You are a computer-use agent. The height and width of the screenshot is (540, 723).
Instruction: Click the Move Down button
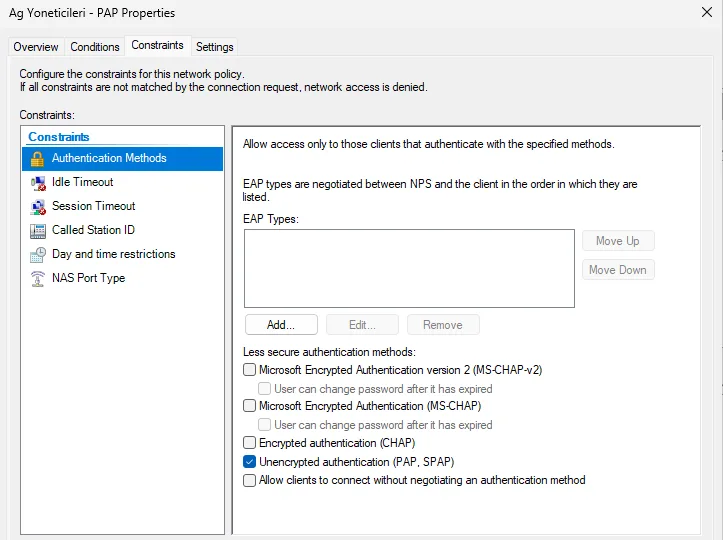[618, 270]
